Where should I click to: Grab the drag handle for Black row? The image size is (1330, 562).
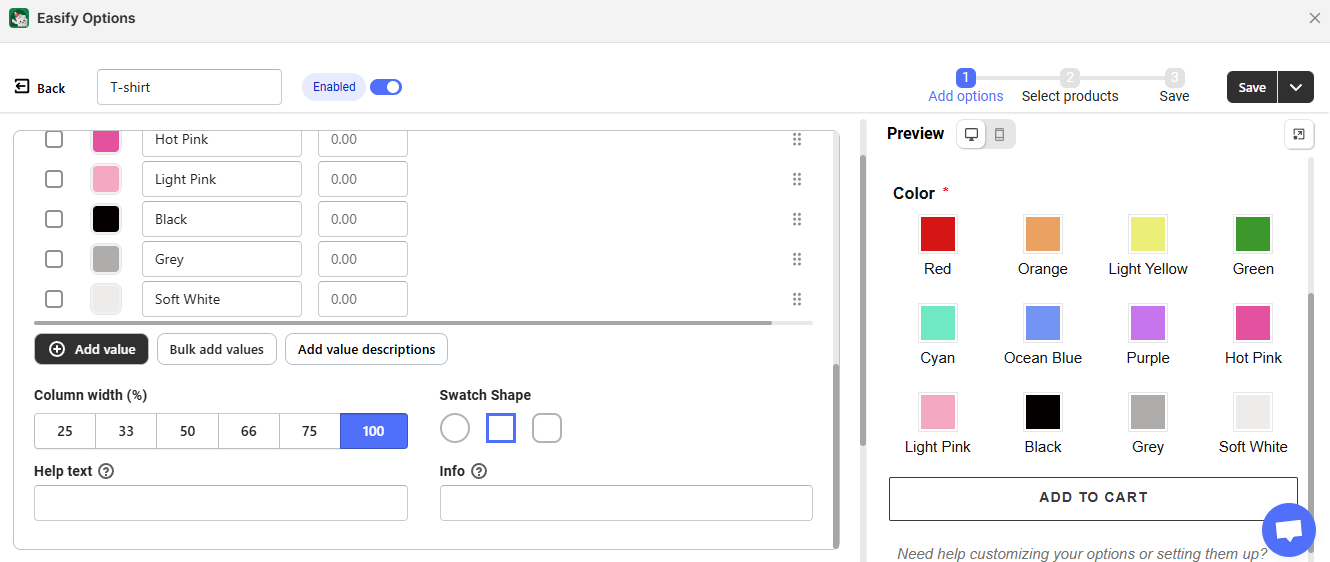click(x=797, y=219)
